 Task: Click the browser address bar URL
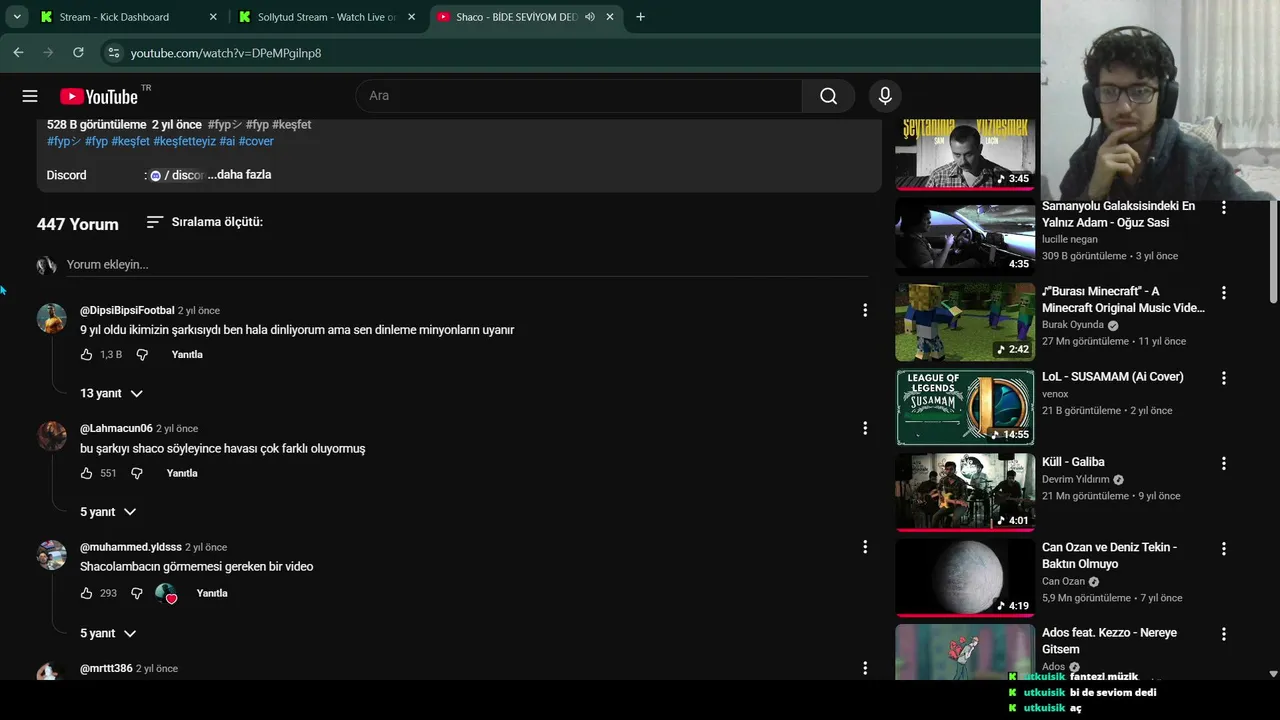click(226, 53)
